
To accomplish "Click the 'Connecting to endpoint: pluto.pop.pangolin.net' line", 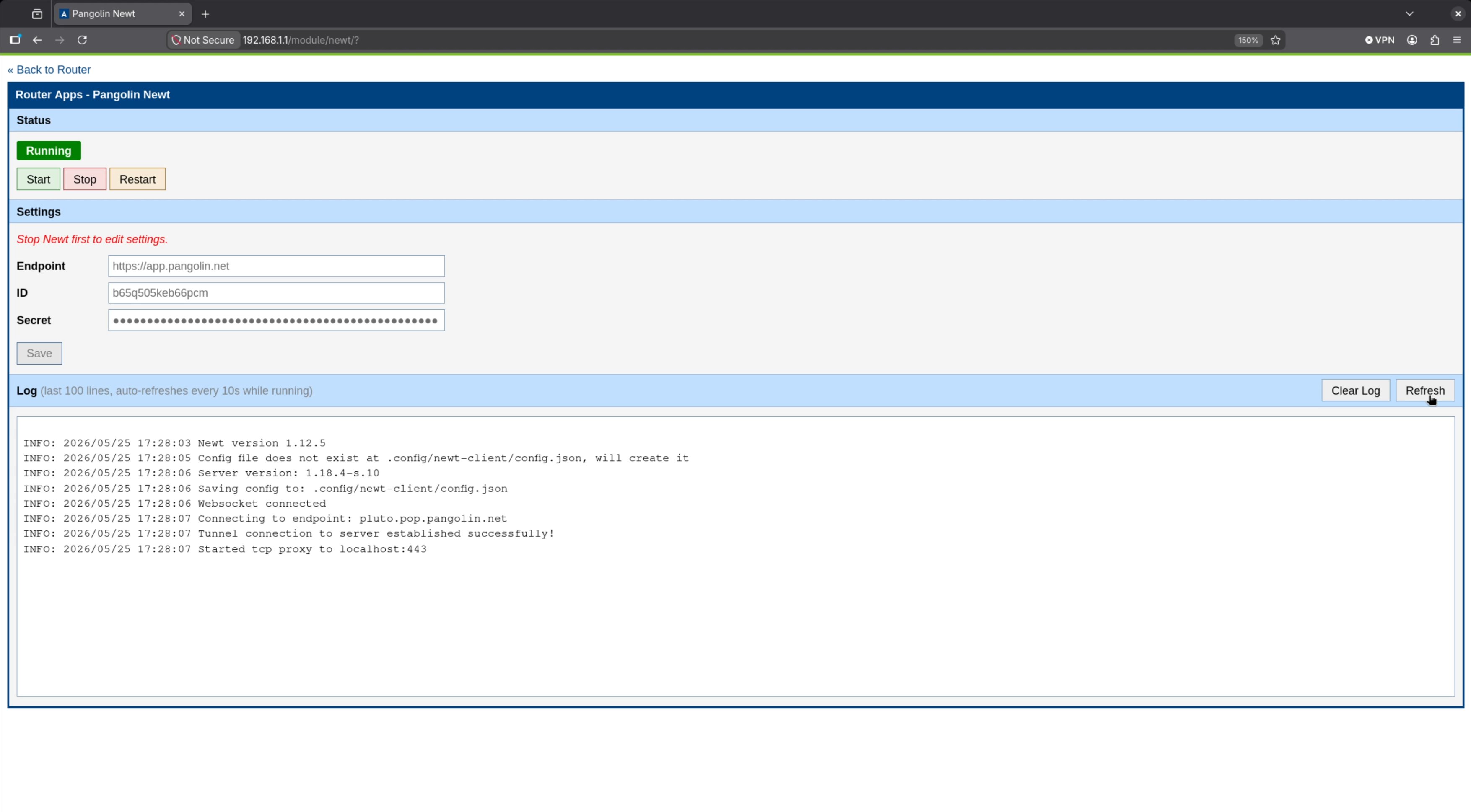I will pos(265,519).
